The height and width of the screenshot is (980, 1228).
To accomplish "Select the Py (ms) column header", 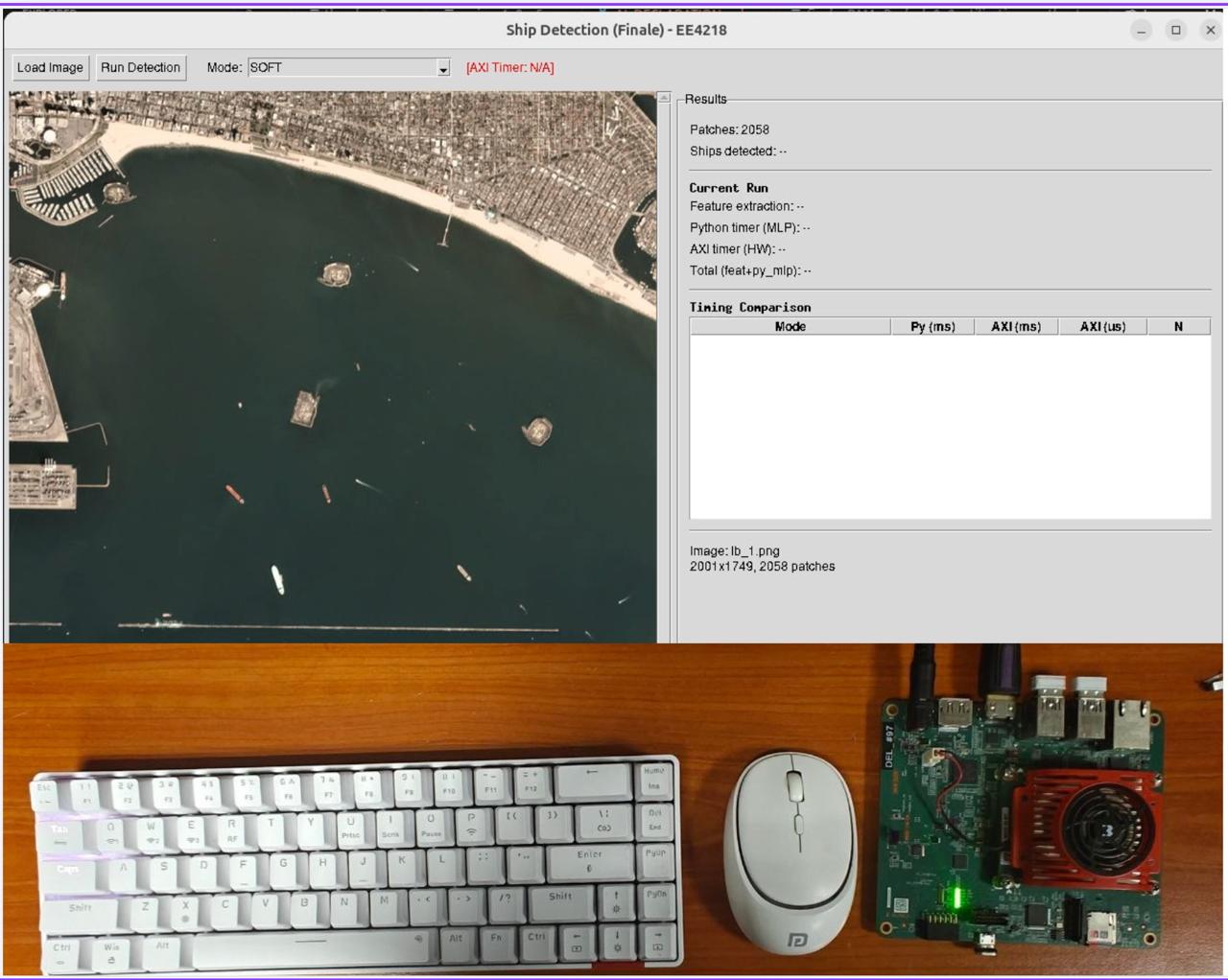I will pyautogui.click(x=933, y=327).
